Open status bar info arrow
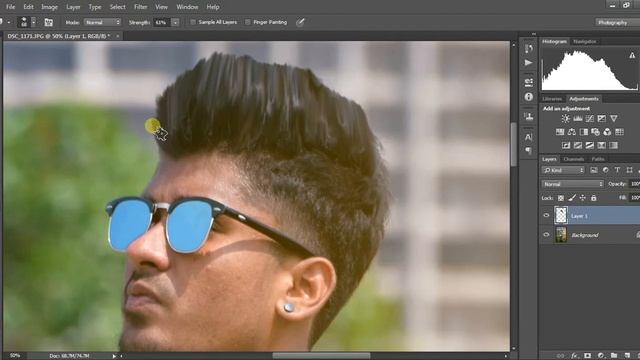640x360 pixels. [x=114, y=356]
